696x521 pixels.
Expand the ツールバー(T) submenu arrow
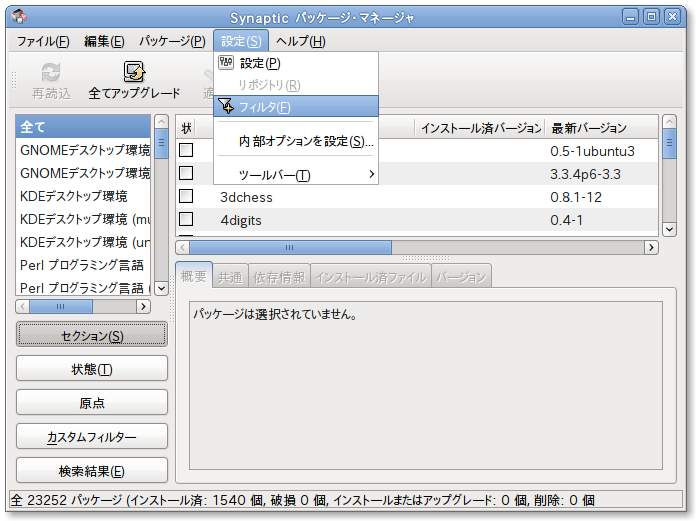coord(372,174)
